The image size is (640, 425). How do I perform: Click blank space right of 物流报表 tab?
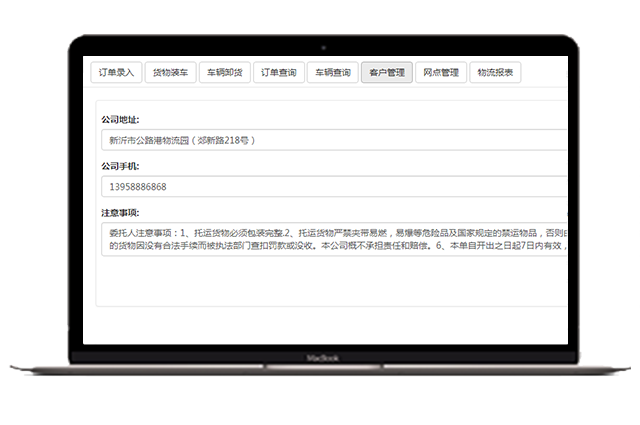pyautogui.click(x=545, y=73)
